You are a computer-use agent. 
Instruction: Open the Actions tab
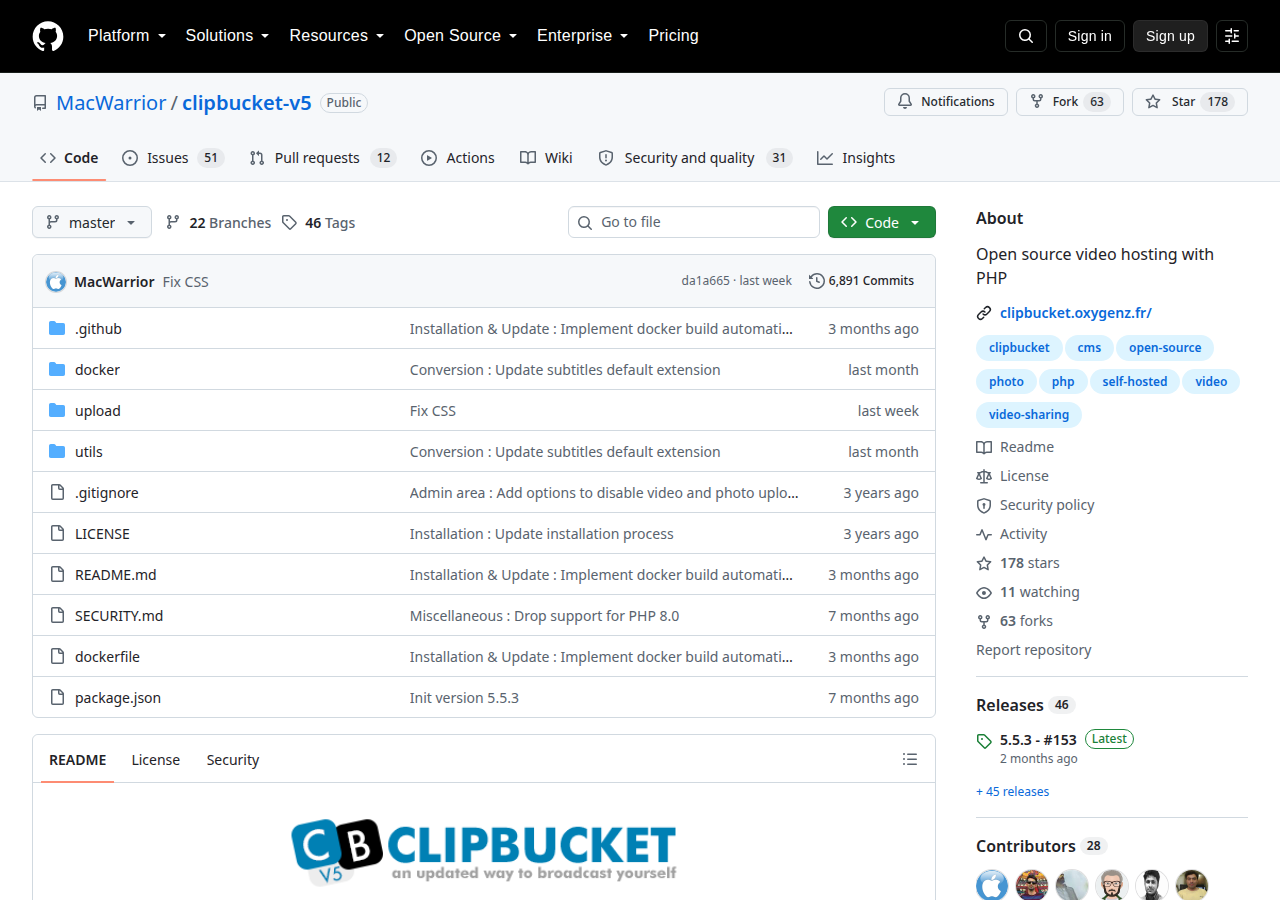(x=458, y=158)
